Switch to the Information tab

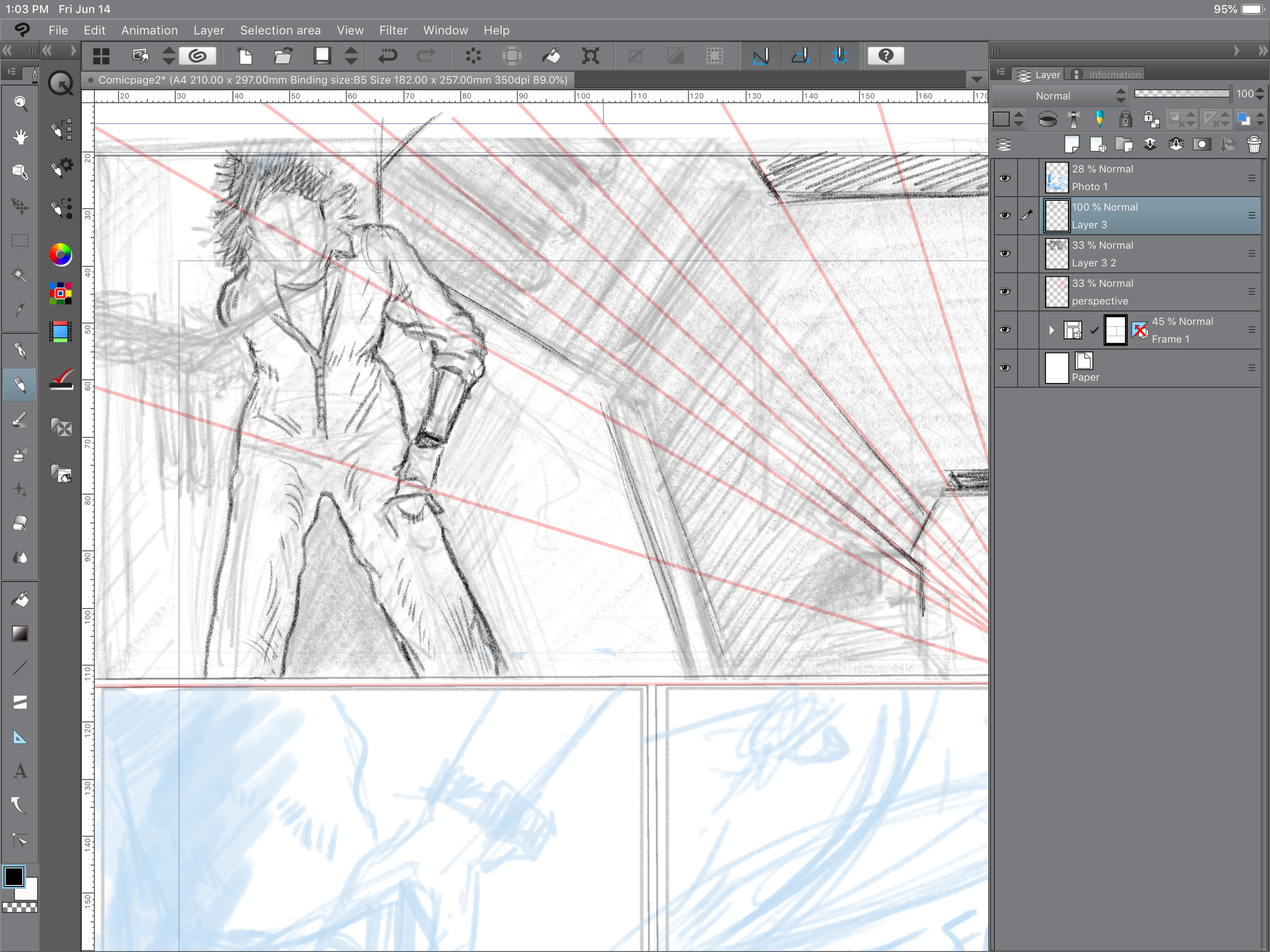coord(1107,75)
